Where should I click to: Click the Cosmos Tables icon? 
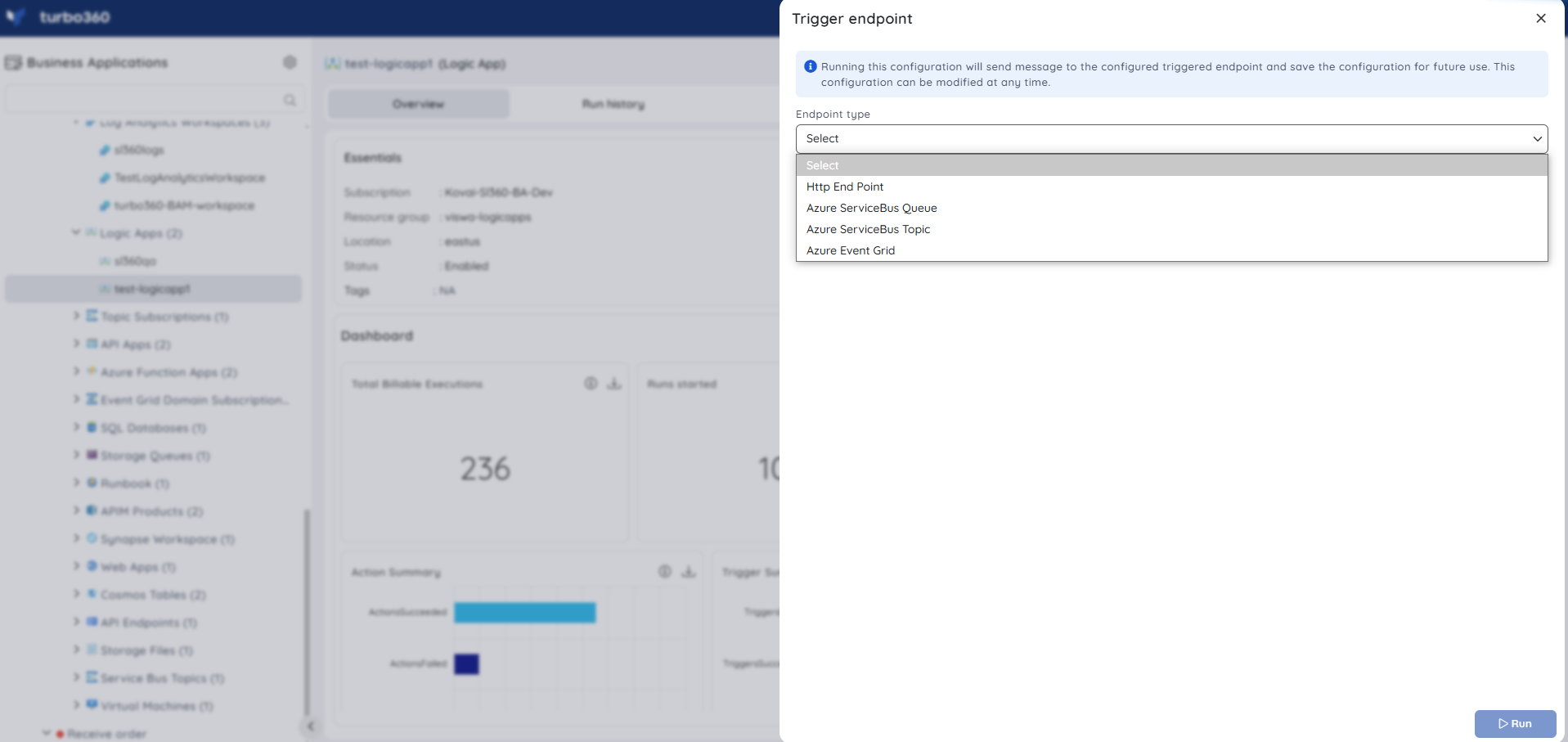(92, 594)
